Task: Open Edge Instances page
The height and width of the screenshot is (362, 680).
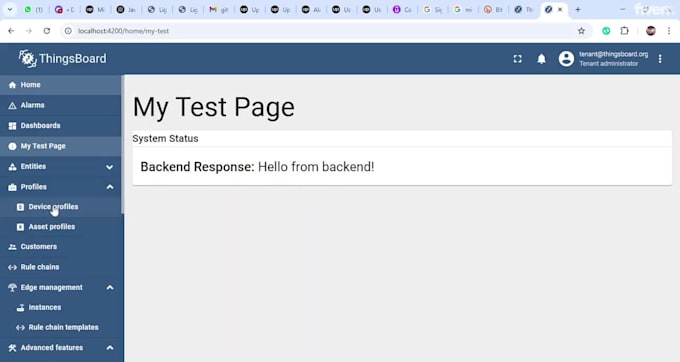Action: pyautogui.click(x=61, y=307)
